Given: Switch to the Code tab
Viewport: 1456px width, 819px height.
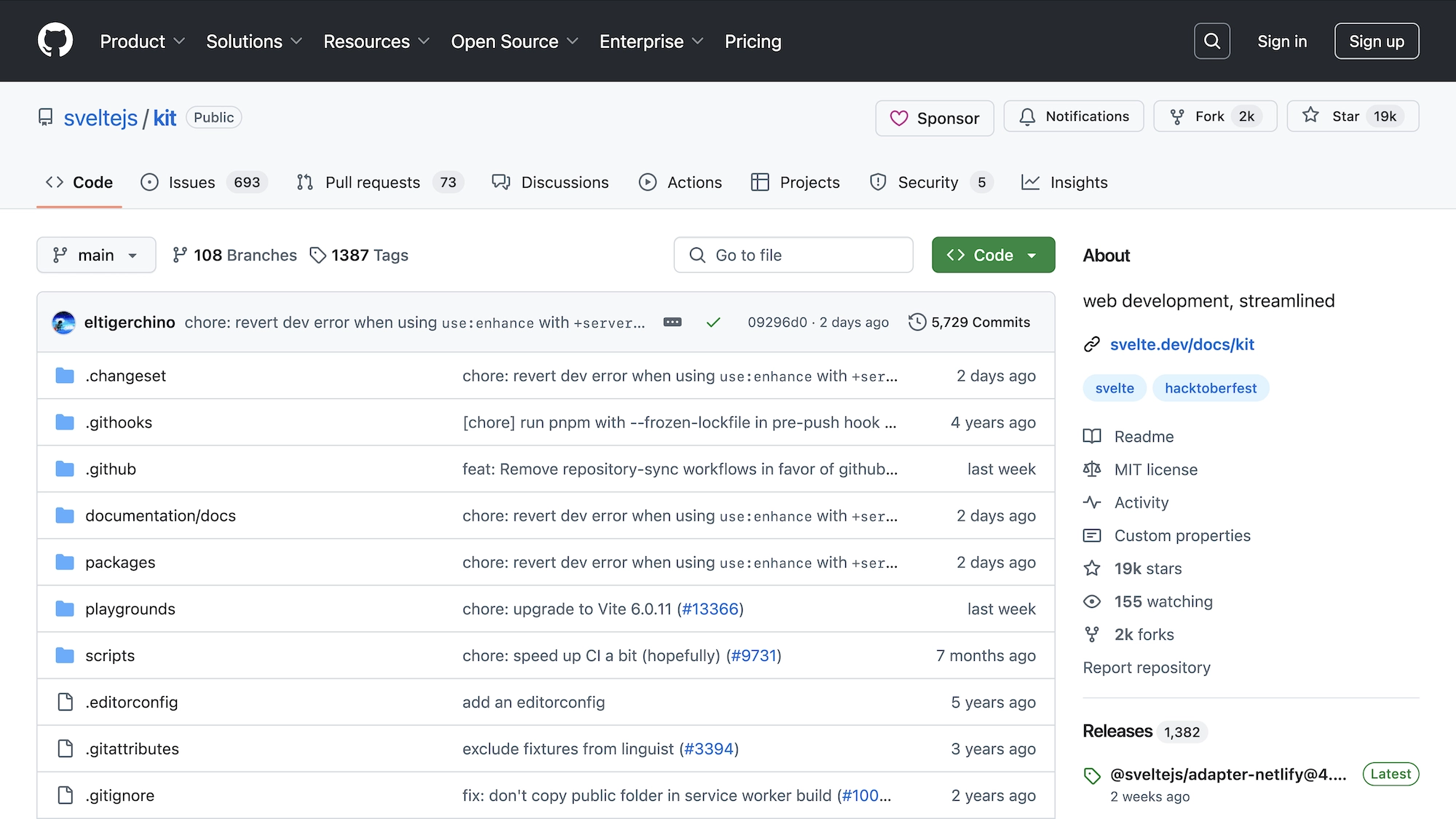Looking at the screenshot, I should point(79,182).
